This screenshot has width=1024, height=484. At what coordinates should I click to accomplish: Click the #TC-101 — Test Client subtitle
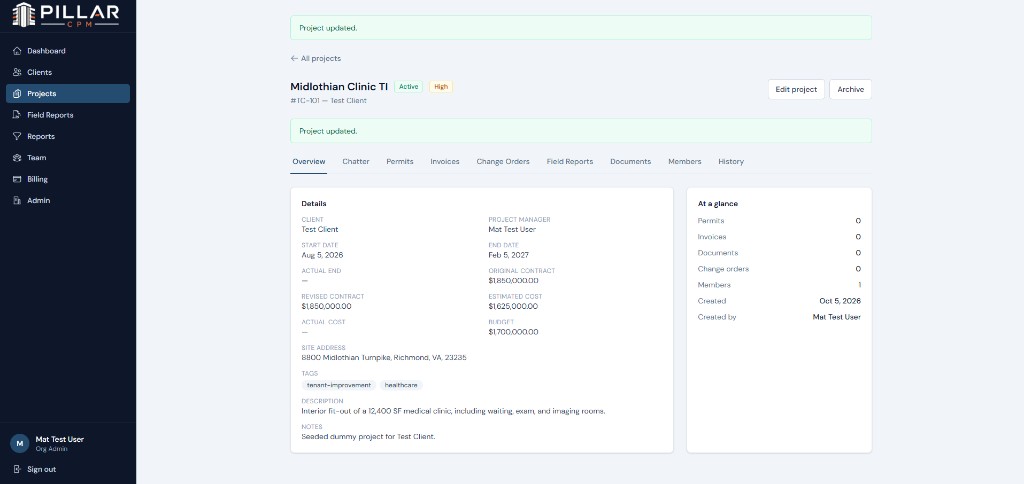click(x=328, y=101)
